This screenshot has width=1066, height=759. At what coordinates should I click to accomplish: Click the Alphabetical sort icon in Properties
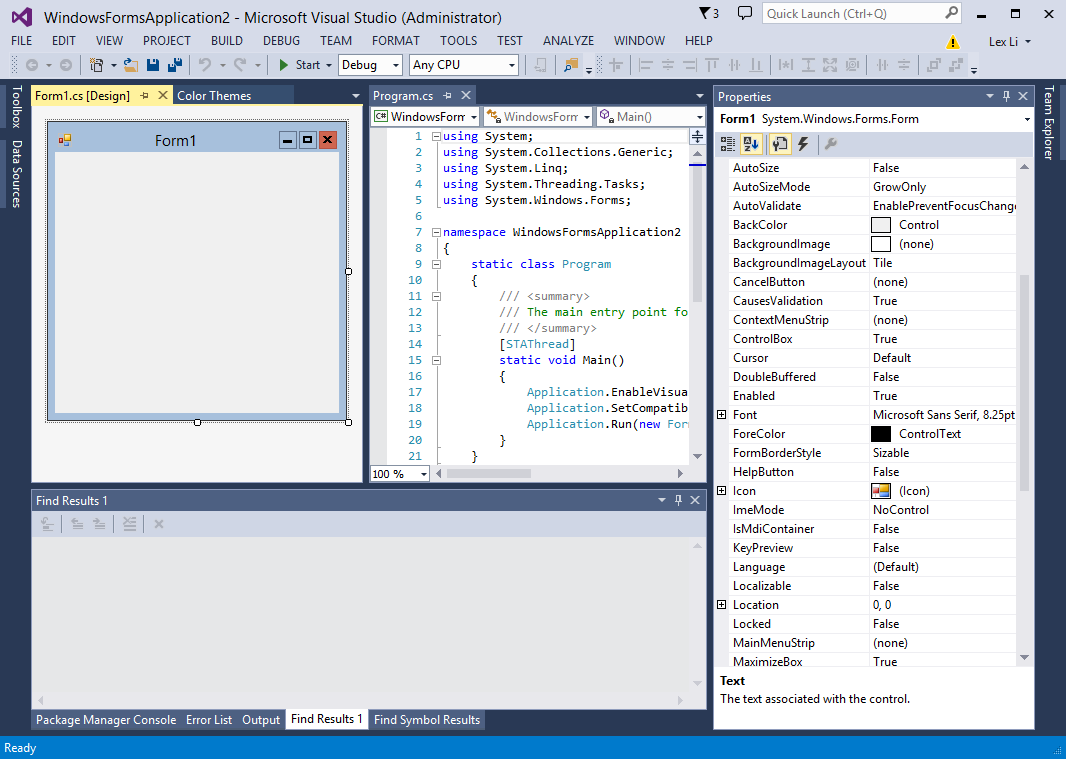click(x=751, y=144)
